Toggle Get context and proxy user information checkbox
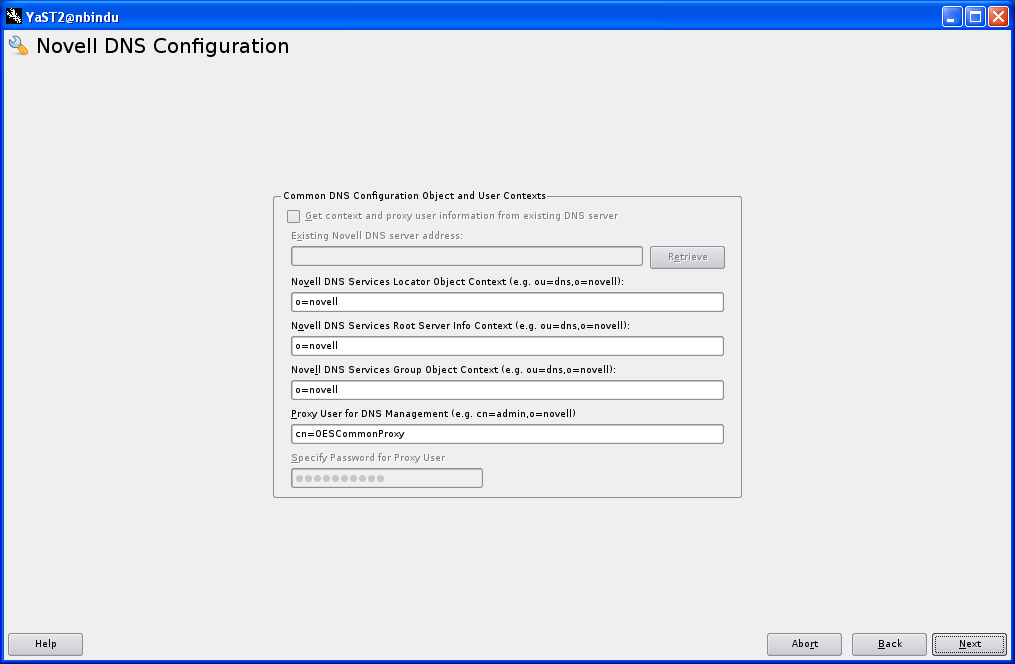This screenshot has height=664, width=1015. click(x=293, y=216)
